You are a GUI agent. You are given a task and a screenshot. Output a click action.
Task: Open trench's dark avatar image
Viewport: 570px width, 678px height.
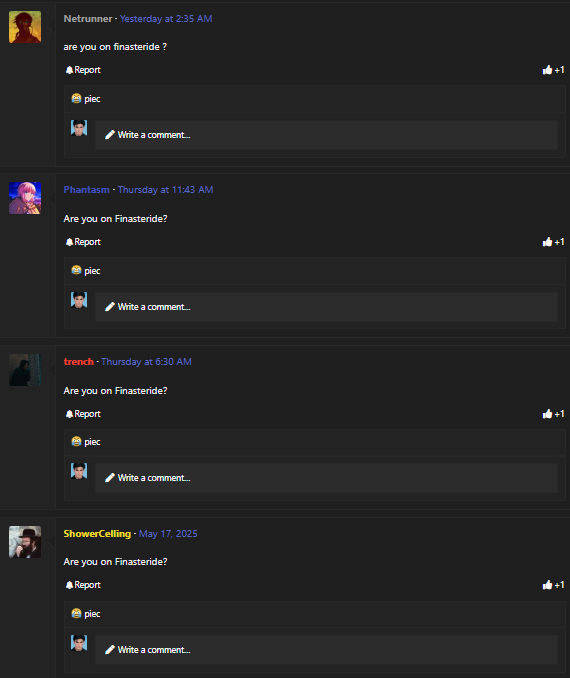click(25, 370)
